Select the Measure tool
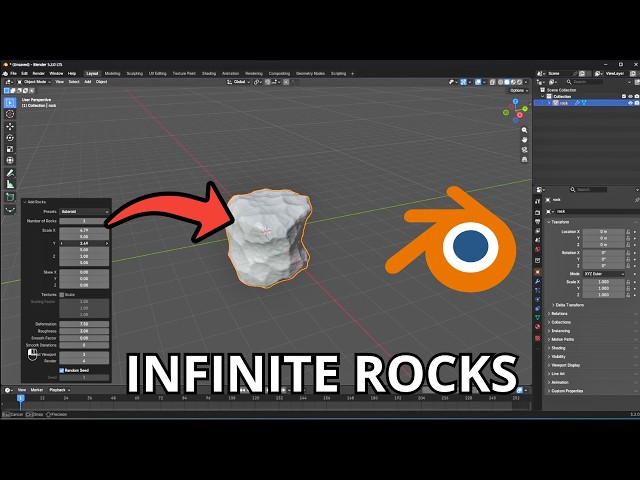The height and width of the screenshot is (480, 640). click(x=10, y=184)
